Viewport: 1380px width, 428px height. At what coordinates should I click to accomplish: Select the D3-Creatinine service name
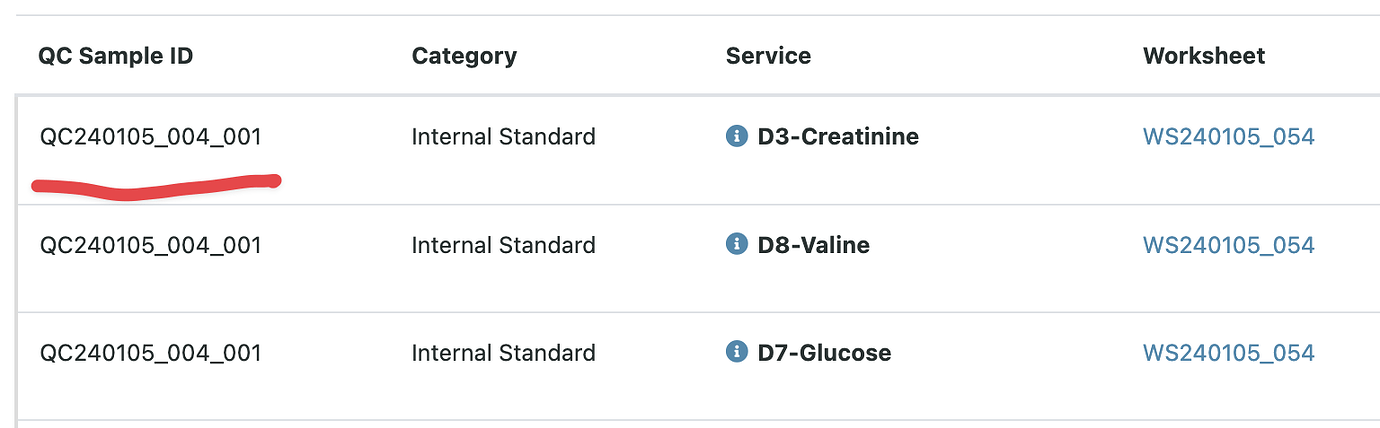click(838, 137)
